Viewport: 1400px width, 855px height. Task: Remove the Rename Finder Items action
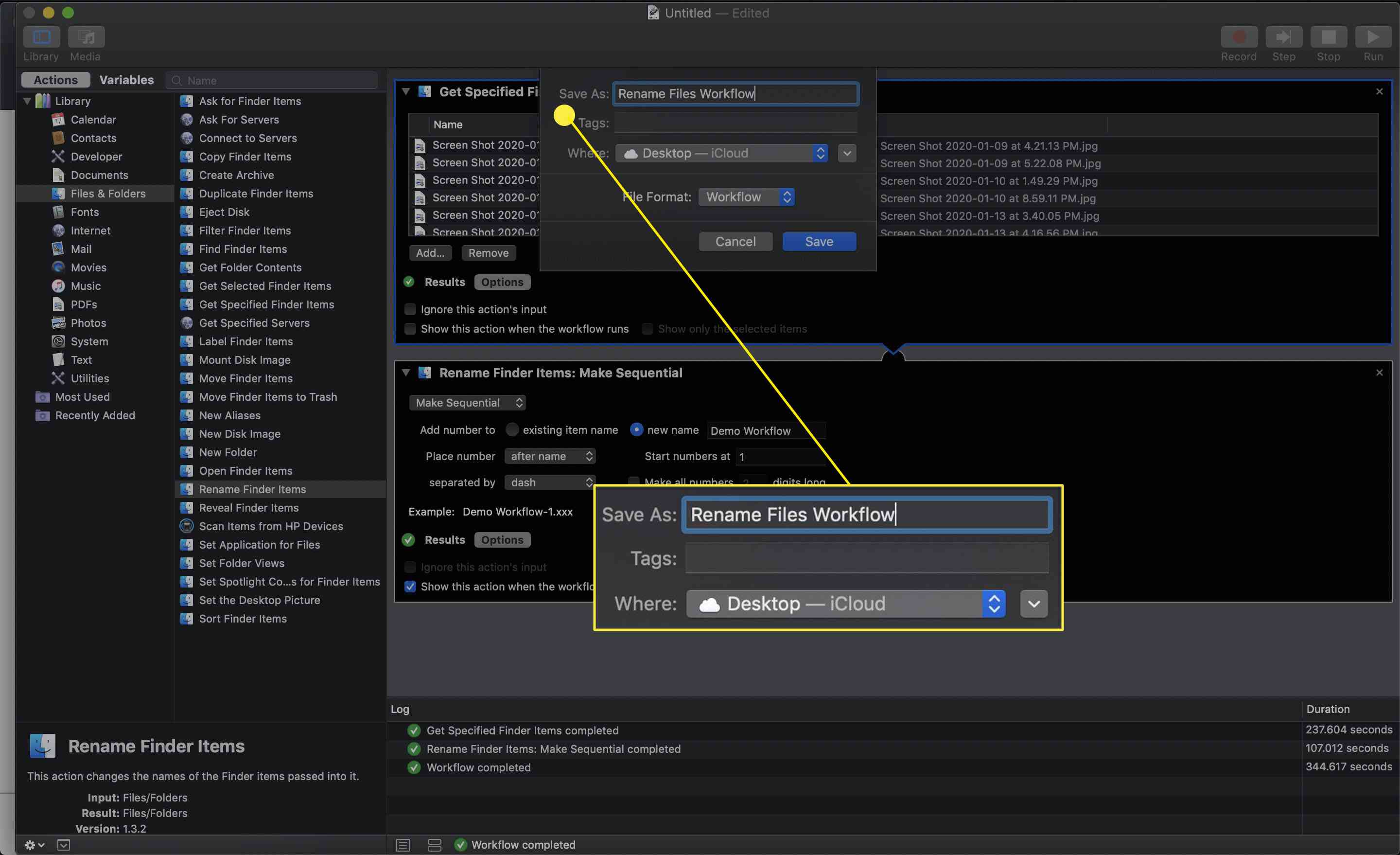click(x=1379, y=373)
